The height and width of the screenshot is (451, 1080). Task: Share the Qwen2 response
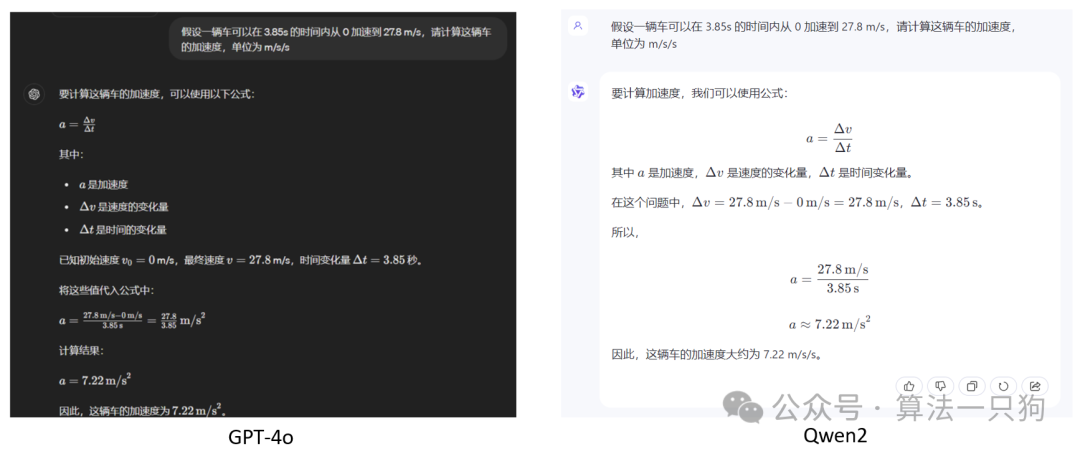coord(1035,386)
